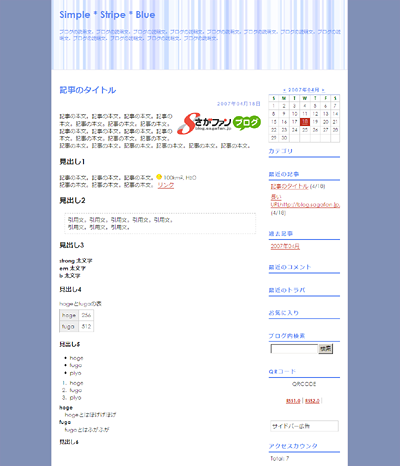This screenshot has width=400, height=466.
Task: Open the RSS1.0 feed link
Action: [x=293, y=401]
